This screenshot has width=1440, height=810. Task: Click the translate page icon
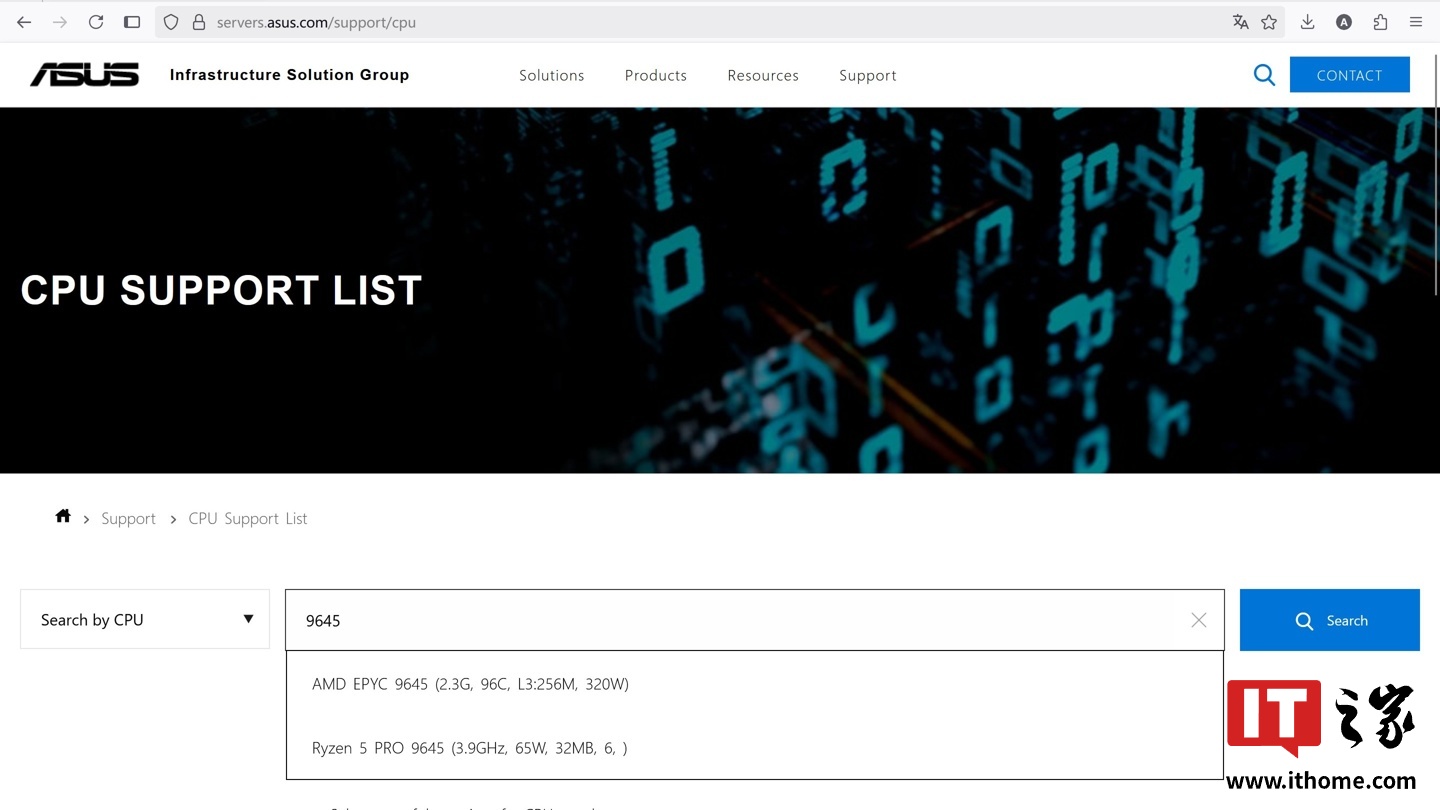pos(1240,22)
